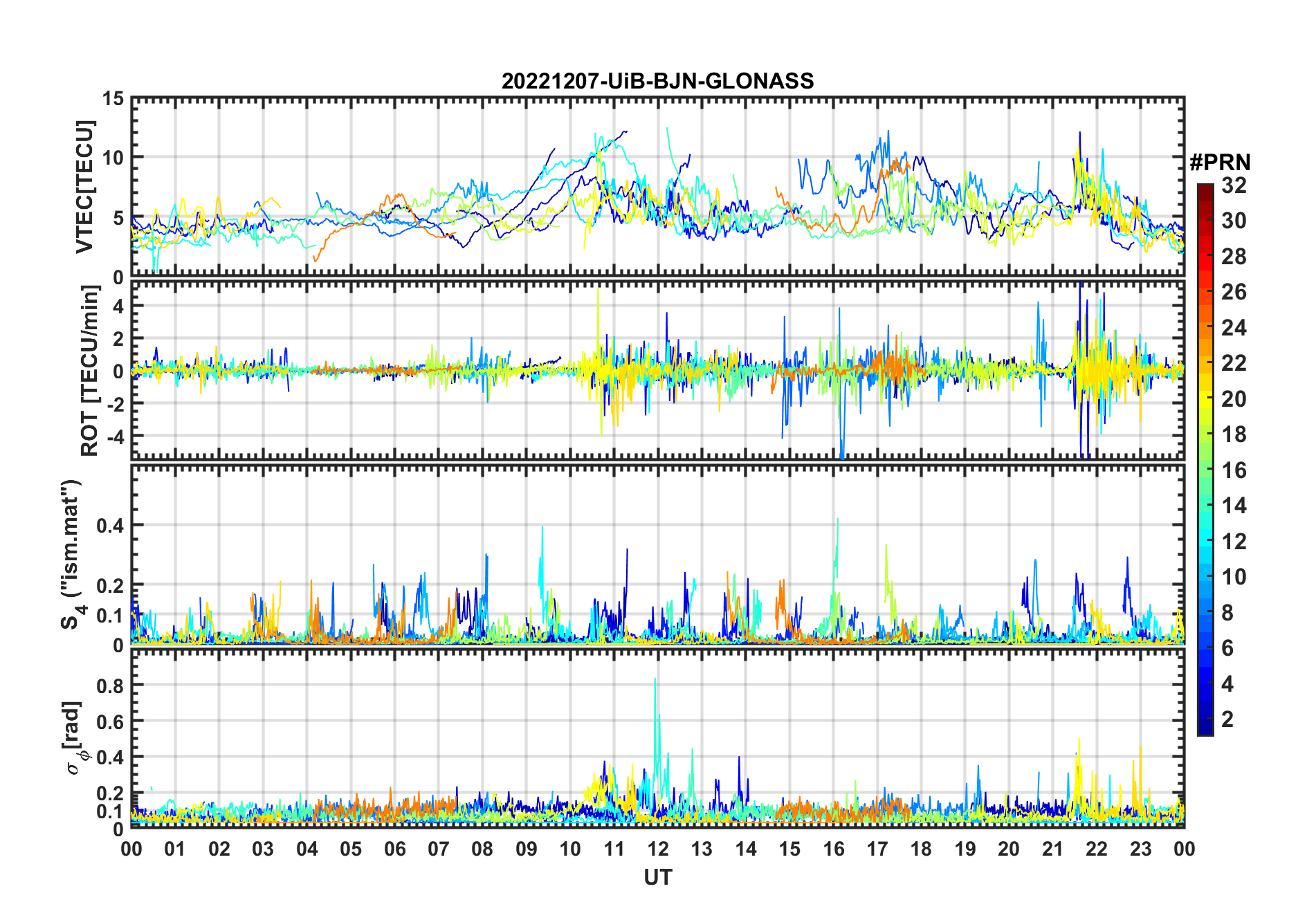Select colorbar tick label 14
The image size is (1316, 920).
(1234, 506)
